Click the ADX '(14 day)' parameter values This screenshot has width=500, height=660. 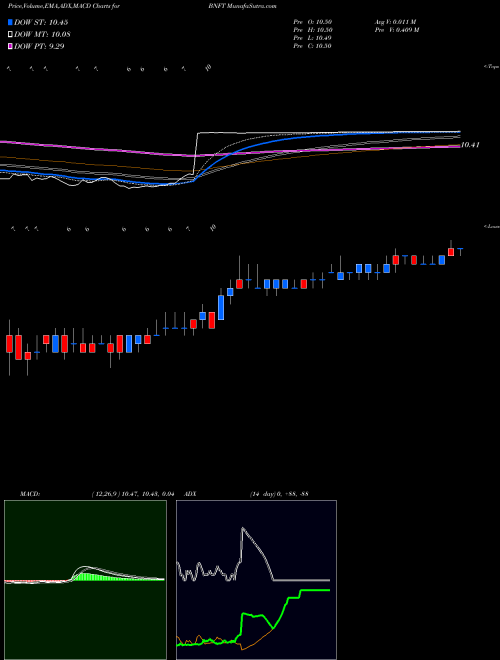coord(279,494)
